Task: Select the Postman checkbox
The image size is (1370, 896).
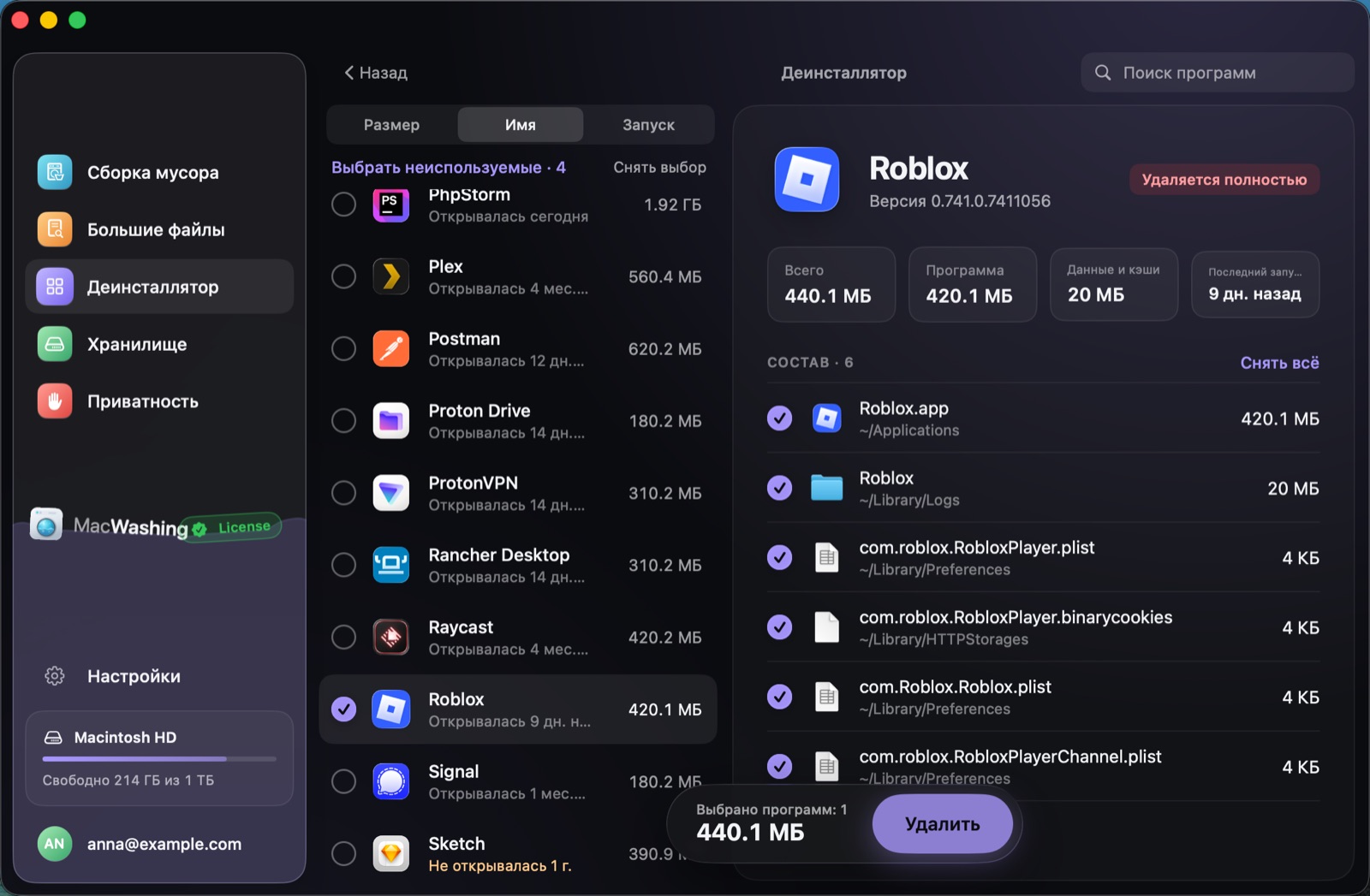Action: click(343, 348)
